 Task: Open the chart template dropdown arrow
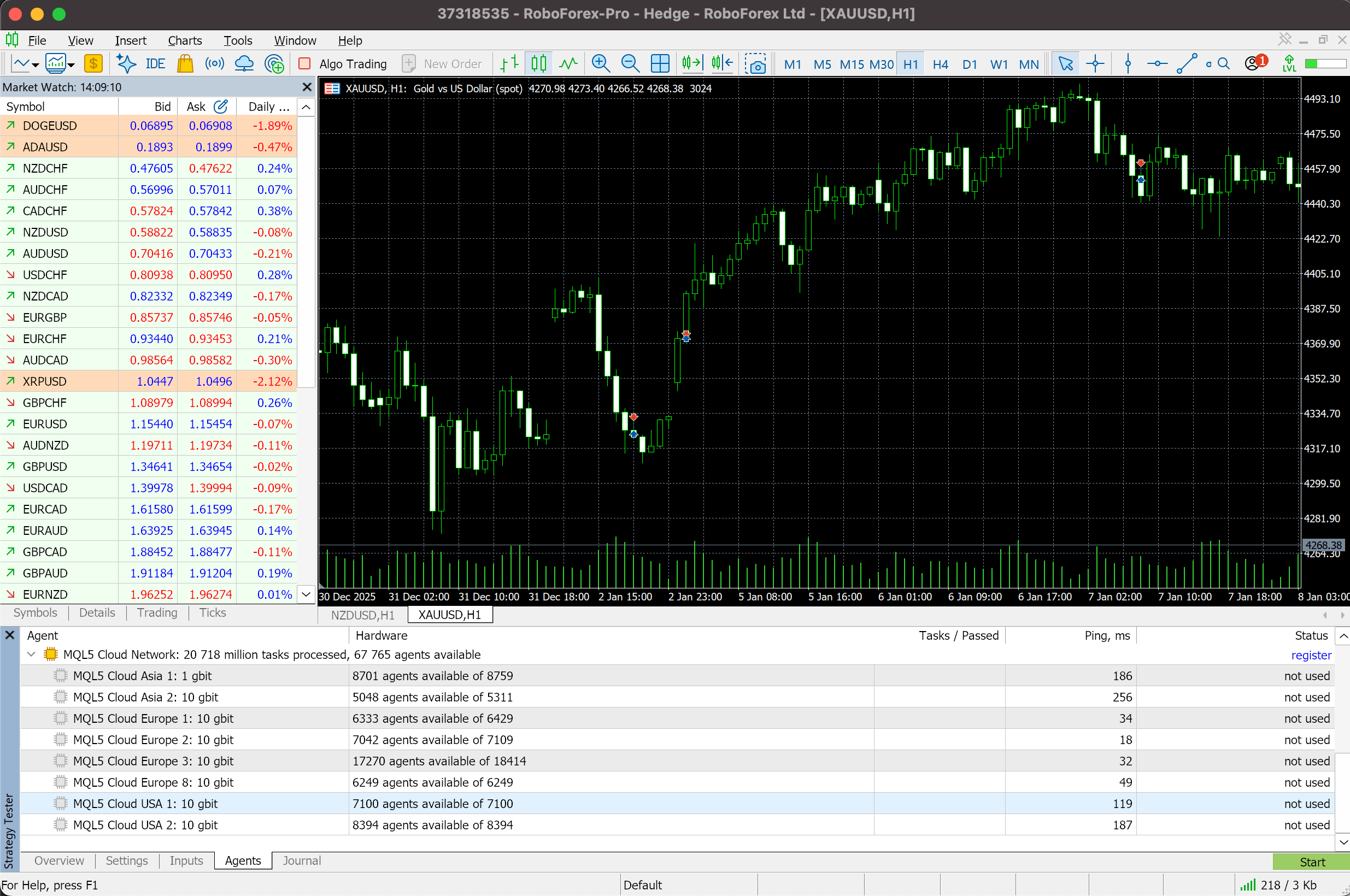(72, 64)
